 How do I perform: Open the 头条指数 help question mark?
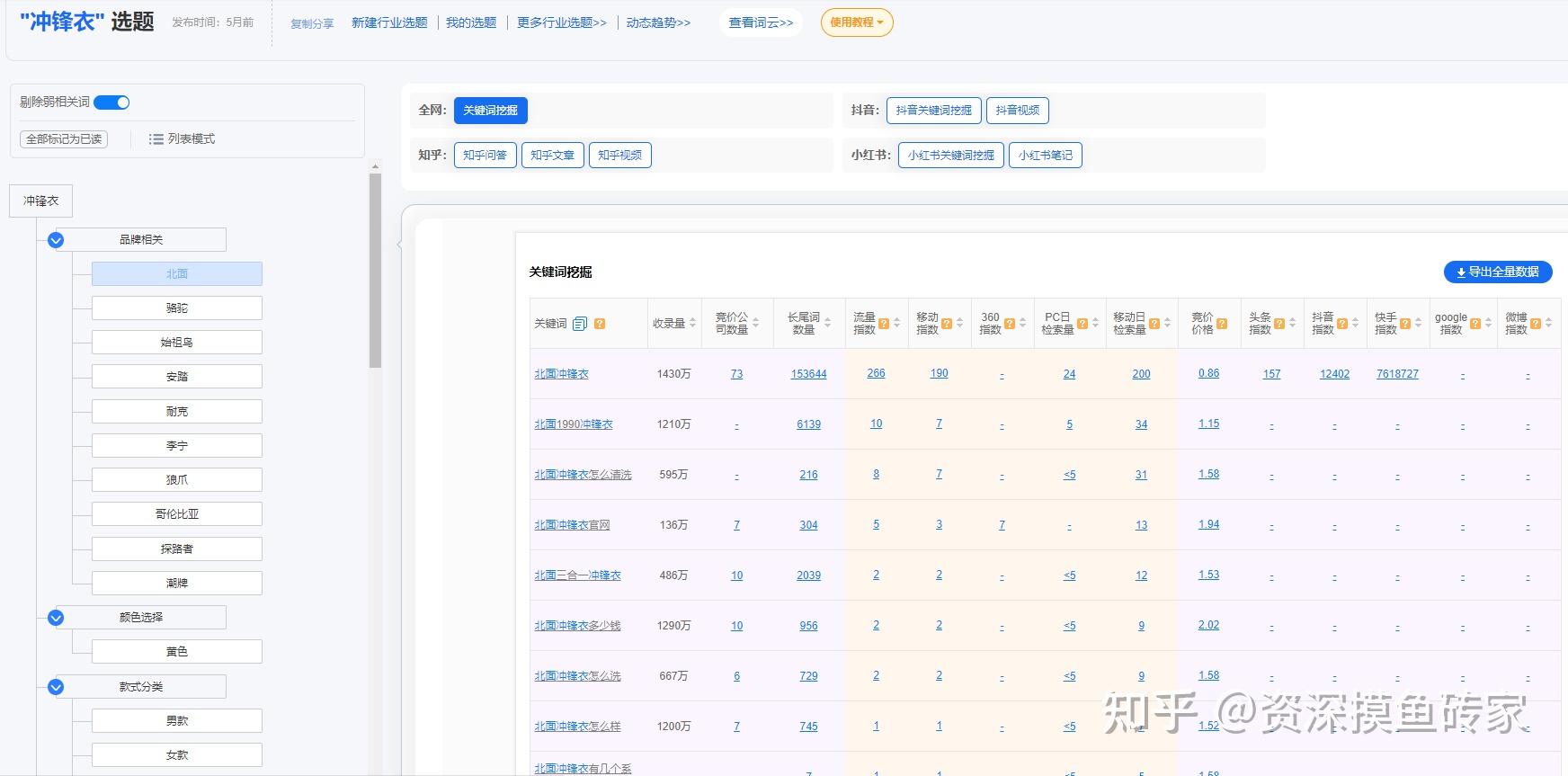click(1279, 324)
